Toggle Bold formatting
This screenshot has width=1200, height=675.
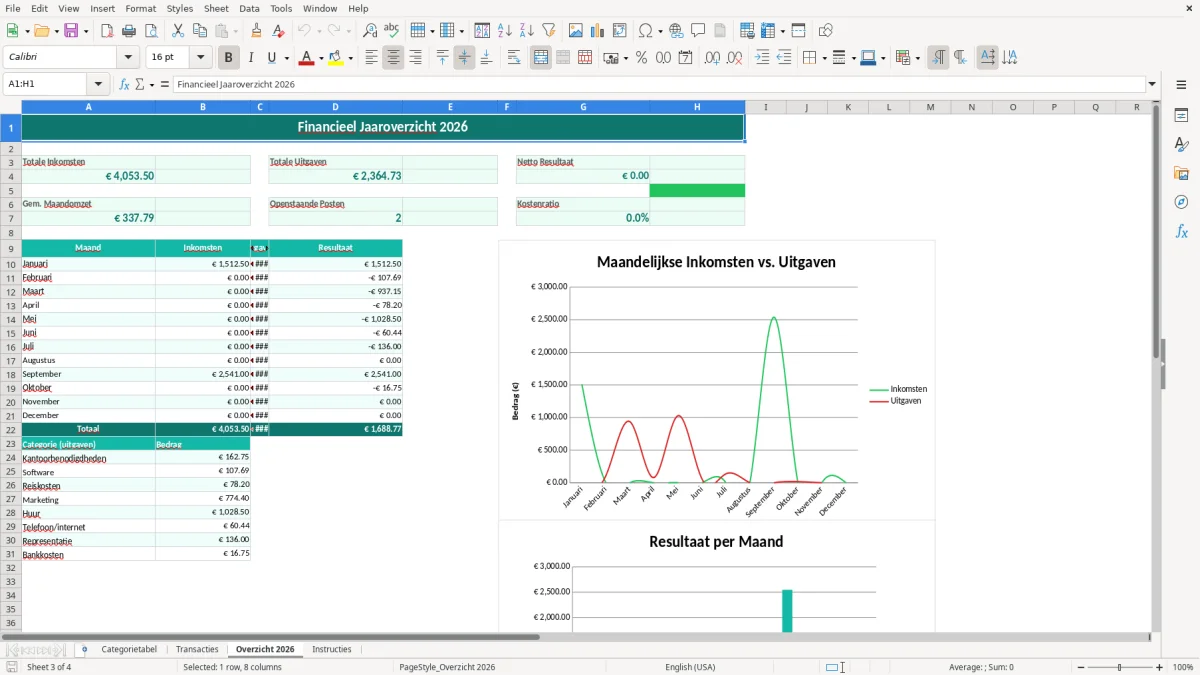(229, 58)
